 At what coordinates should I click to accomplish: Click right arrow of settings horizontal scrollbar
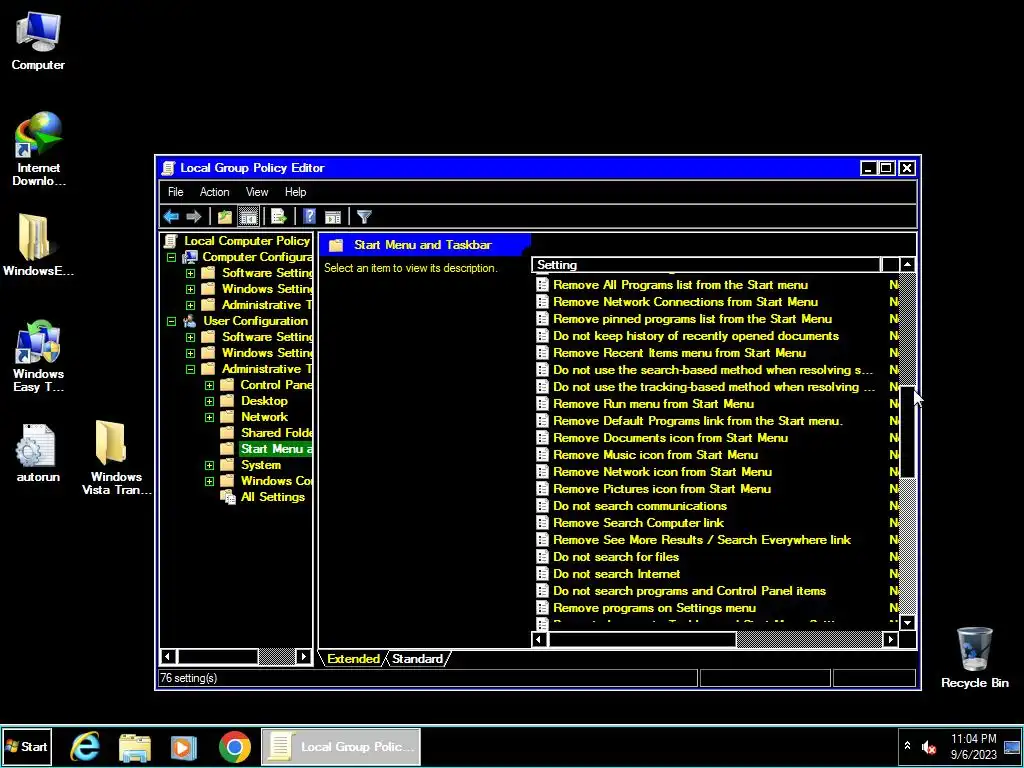coord(891,639)
